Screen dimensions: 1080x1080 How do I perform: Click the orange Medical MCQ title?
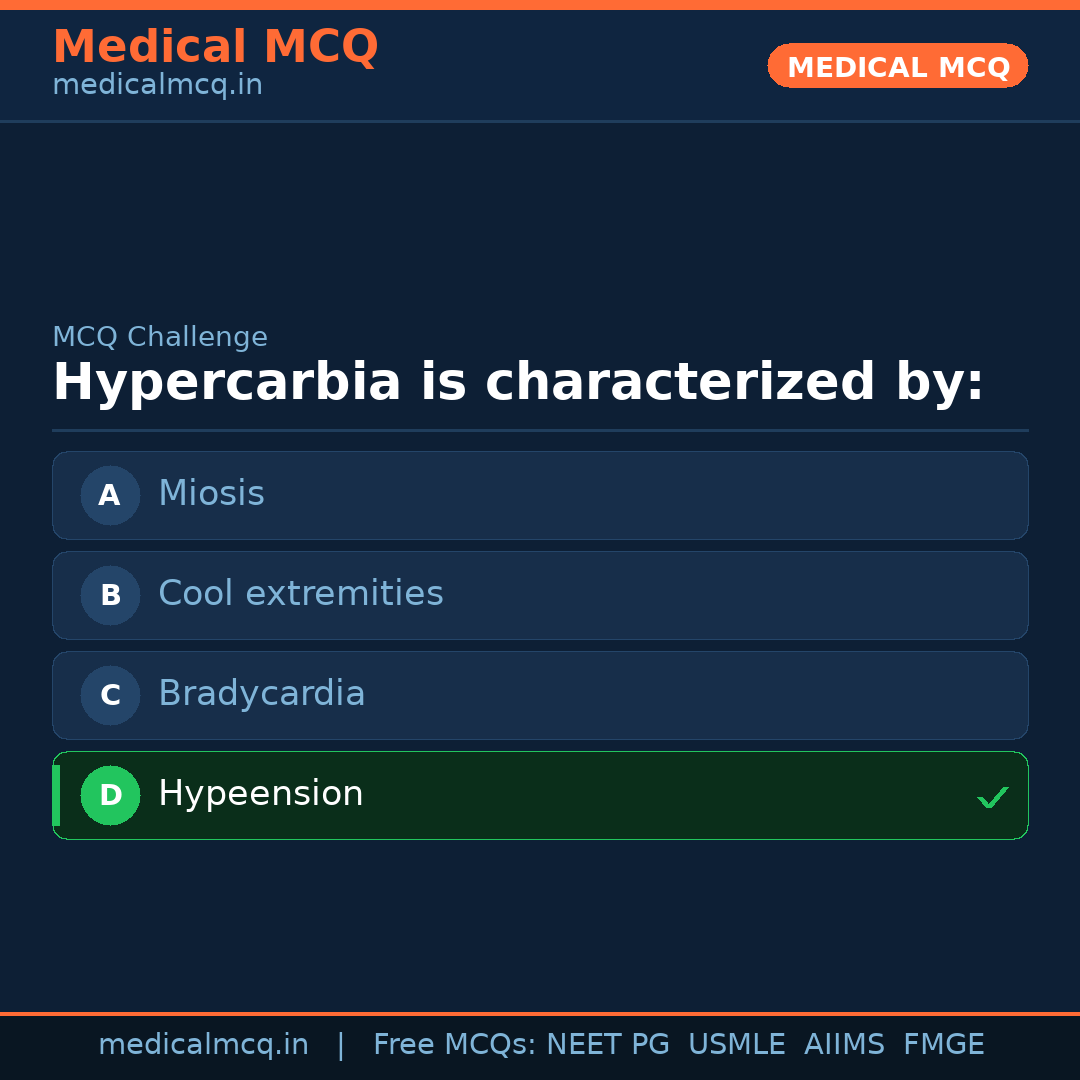215,47
